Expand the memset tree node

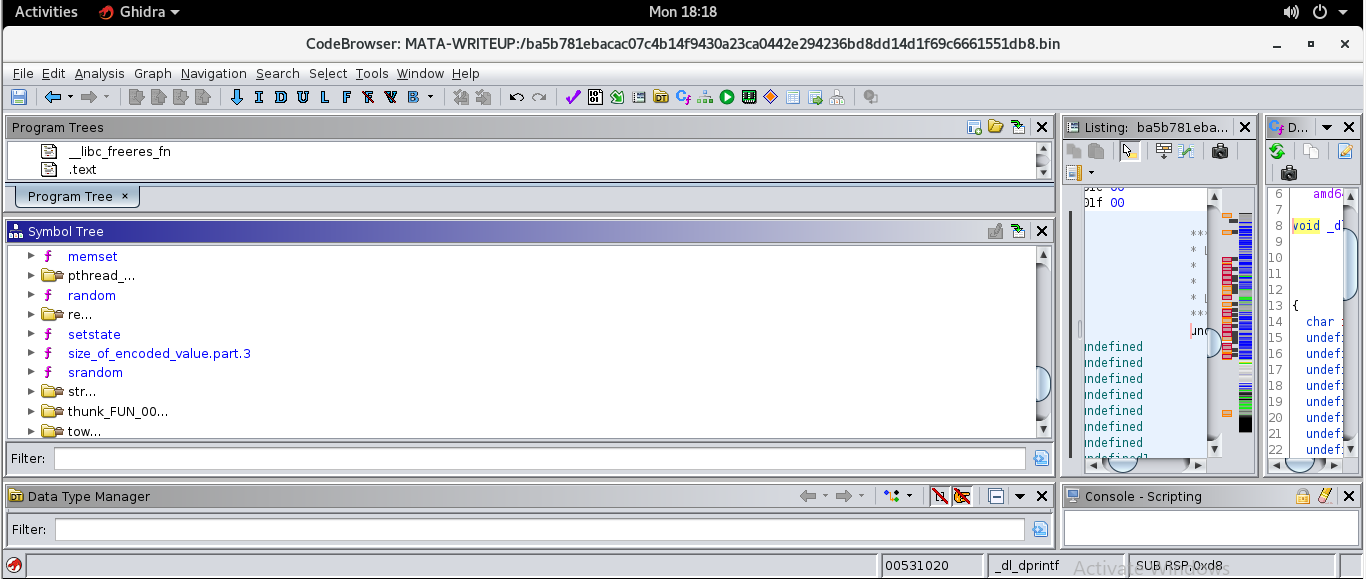(x=31, y=256)
